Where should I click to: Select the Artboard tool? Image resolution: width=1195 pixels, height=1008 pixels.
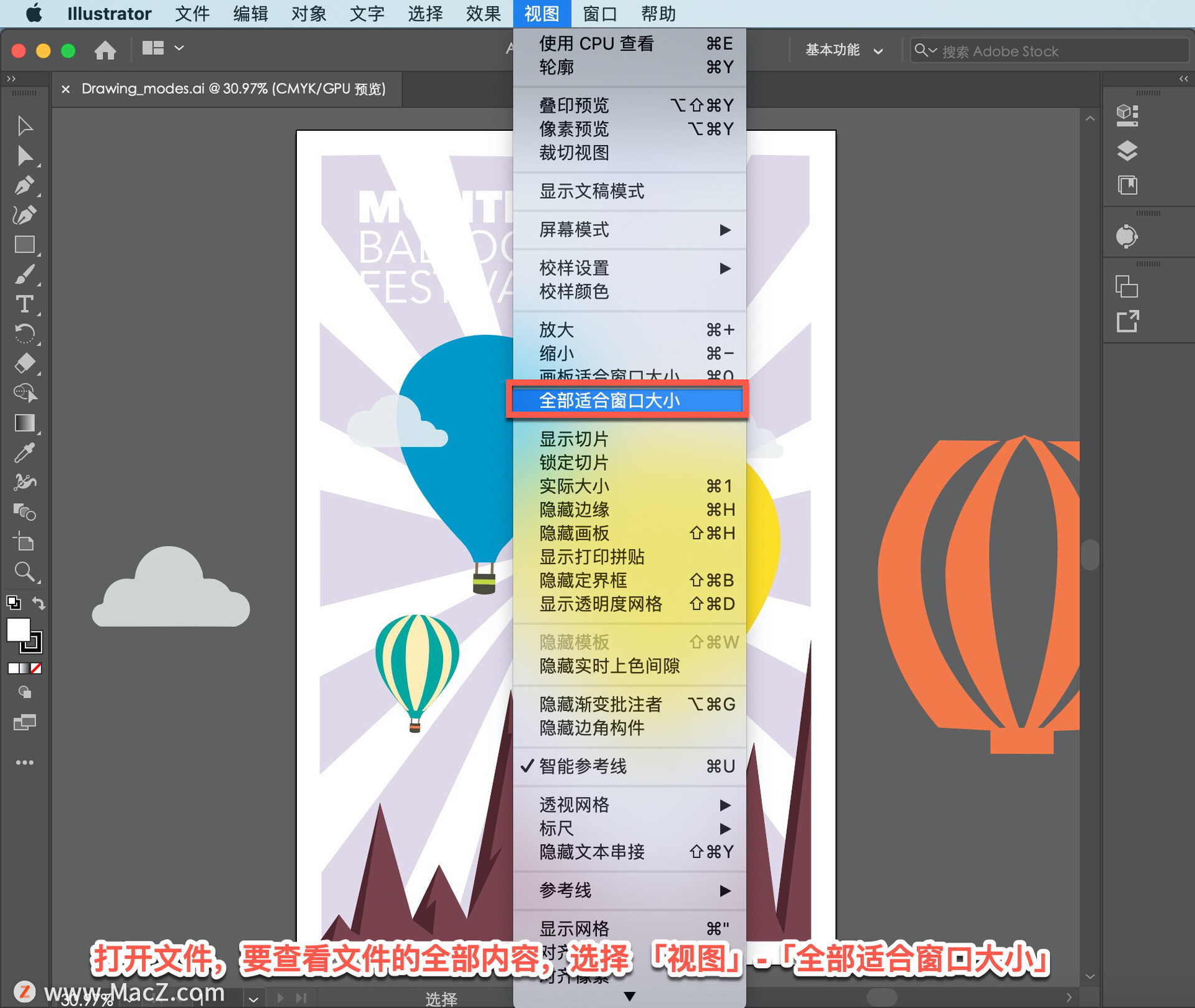click(x=24, y=542)
